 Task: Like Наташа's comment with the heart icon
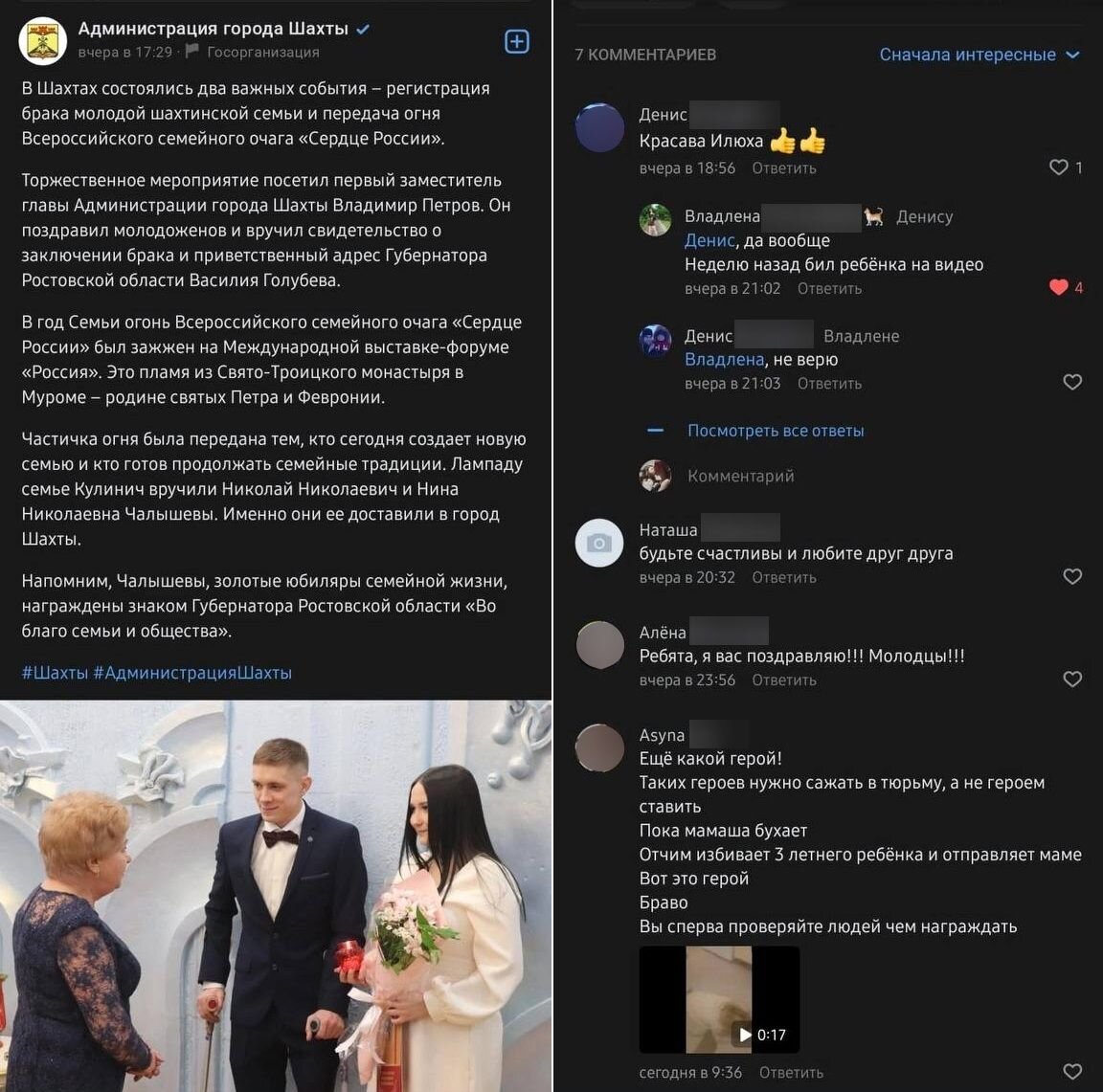[1073, 576]
